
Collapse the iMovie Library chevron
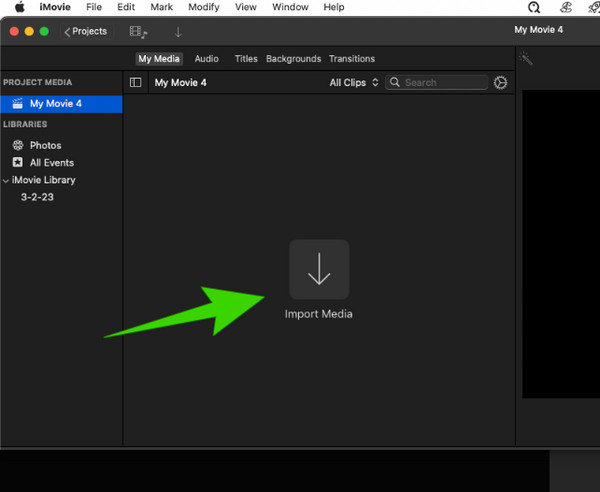(6, 181)
